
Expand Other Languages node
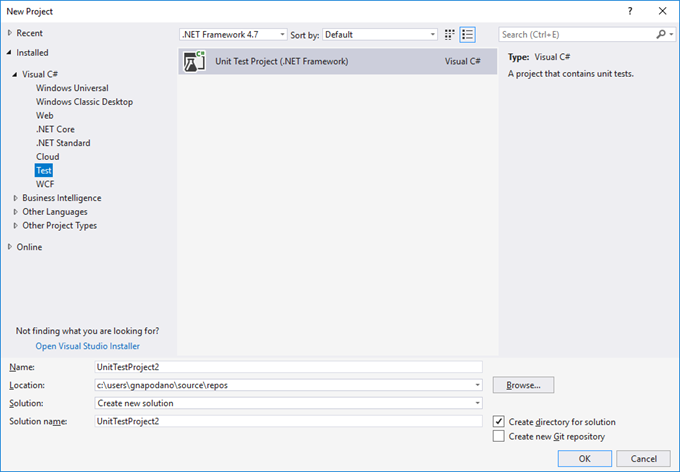16,212
